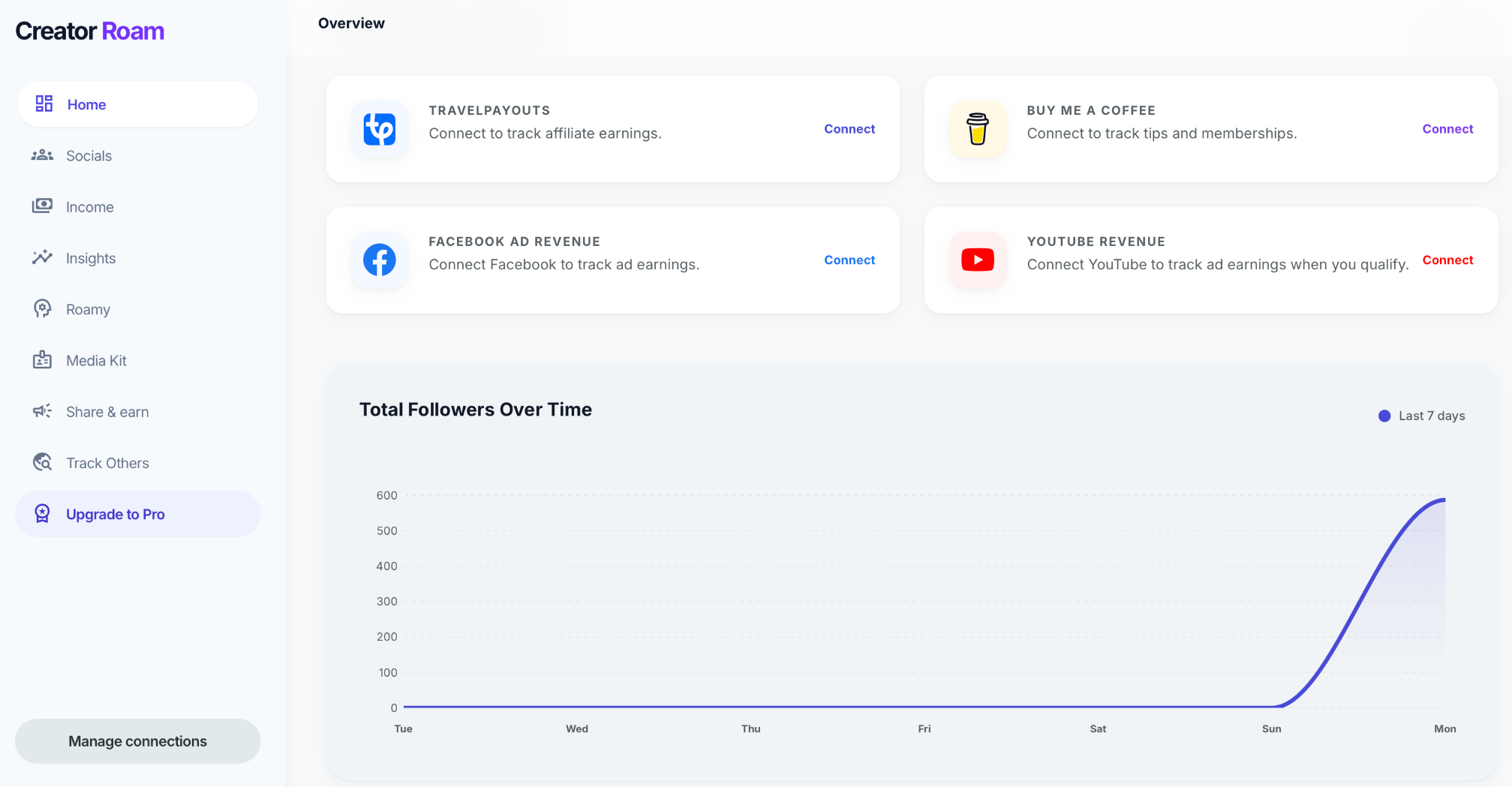Screen dimensions: 1512x787
Task: Click the chart peak point at Mon
Action: coord(1444,500)
